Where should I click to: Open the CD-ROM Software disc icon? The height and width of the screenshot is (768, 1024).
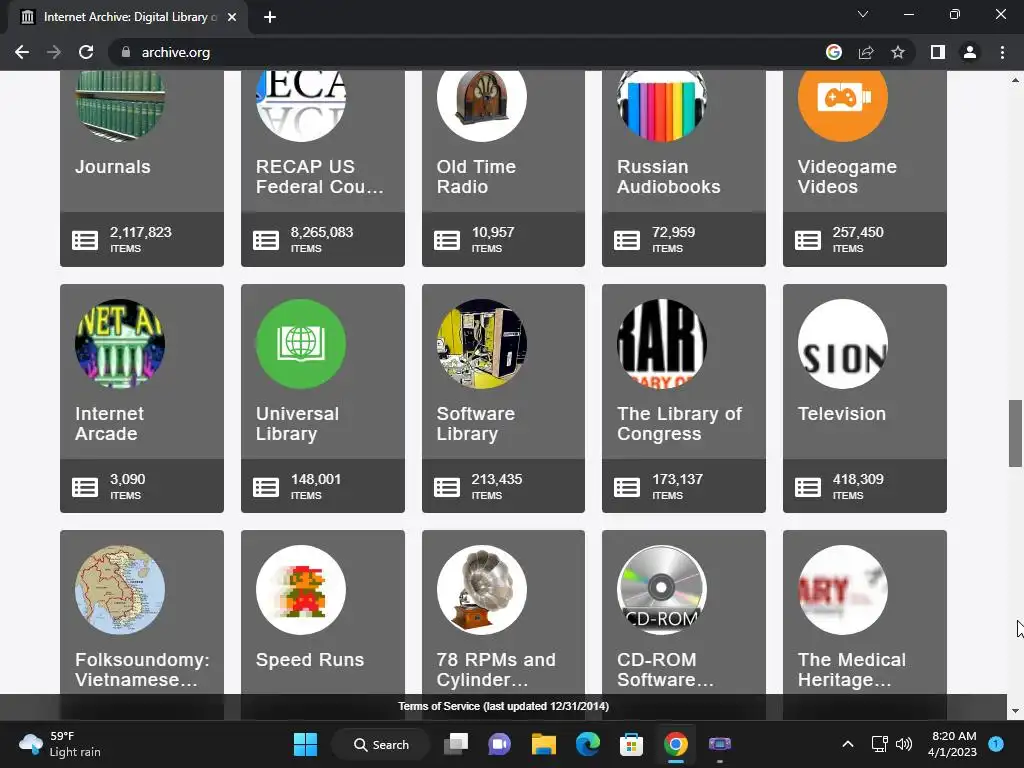(662, 590)
